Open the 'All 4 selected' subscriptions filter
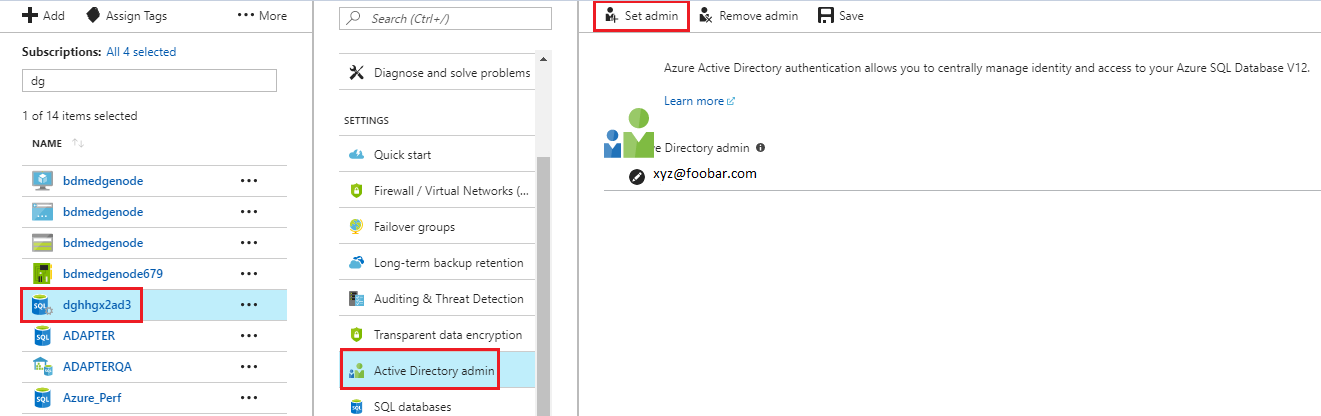Image resolution: width=1321 pixels, height=416 pixels. coord(141,52)
